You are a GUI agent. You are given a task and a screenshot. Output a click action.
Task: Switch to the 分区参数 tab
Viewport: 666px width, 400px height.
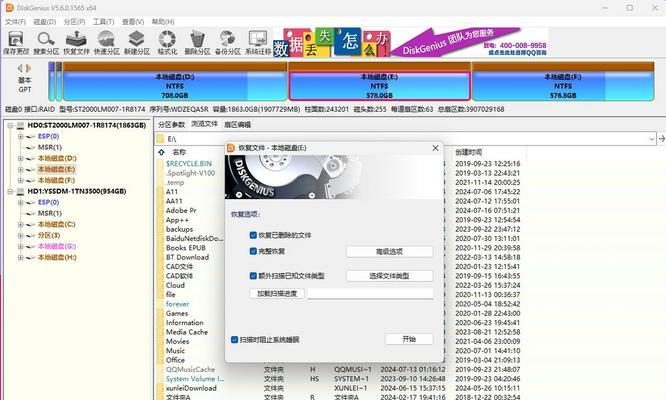172,124
